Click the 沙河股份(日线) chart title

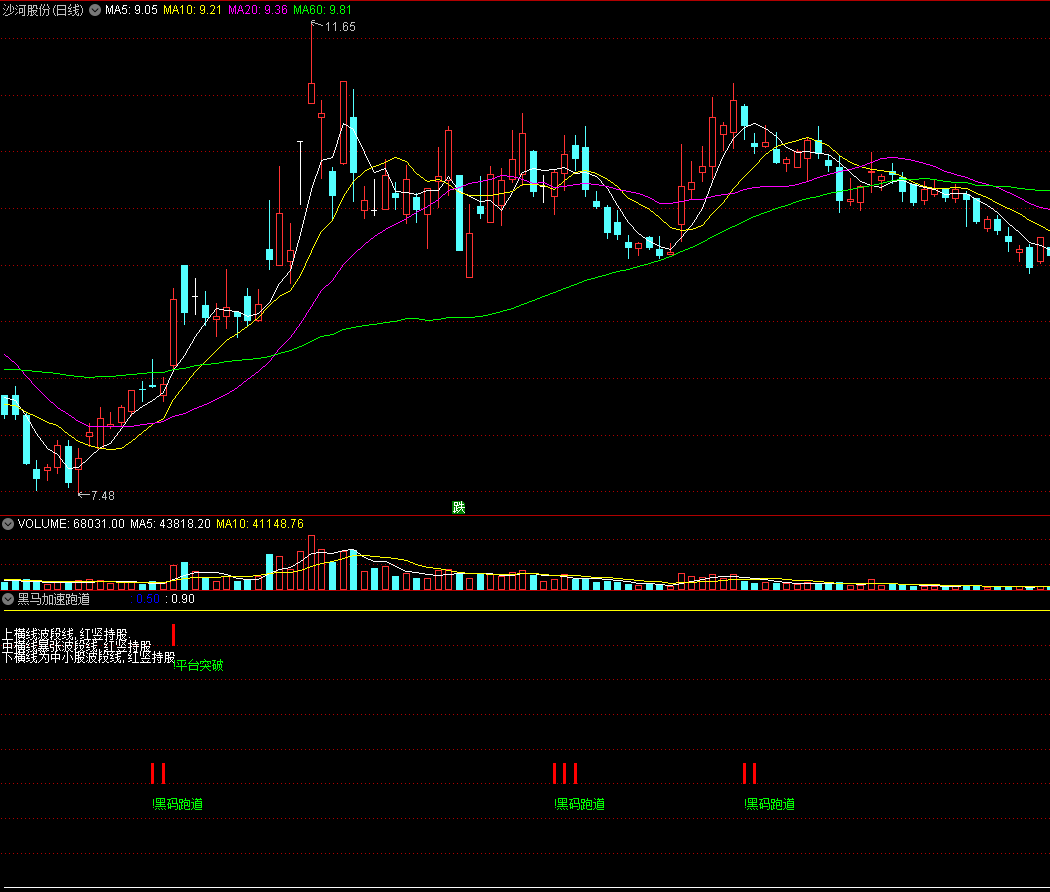point(44,10)
